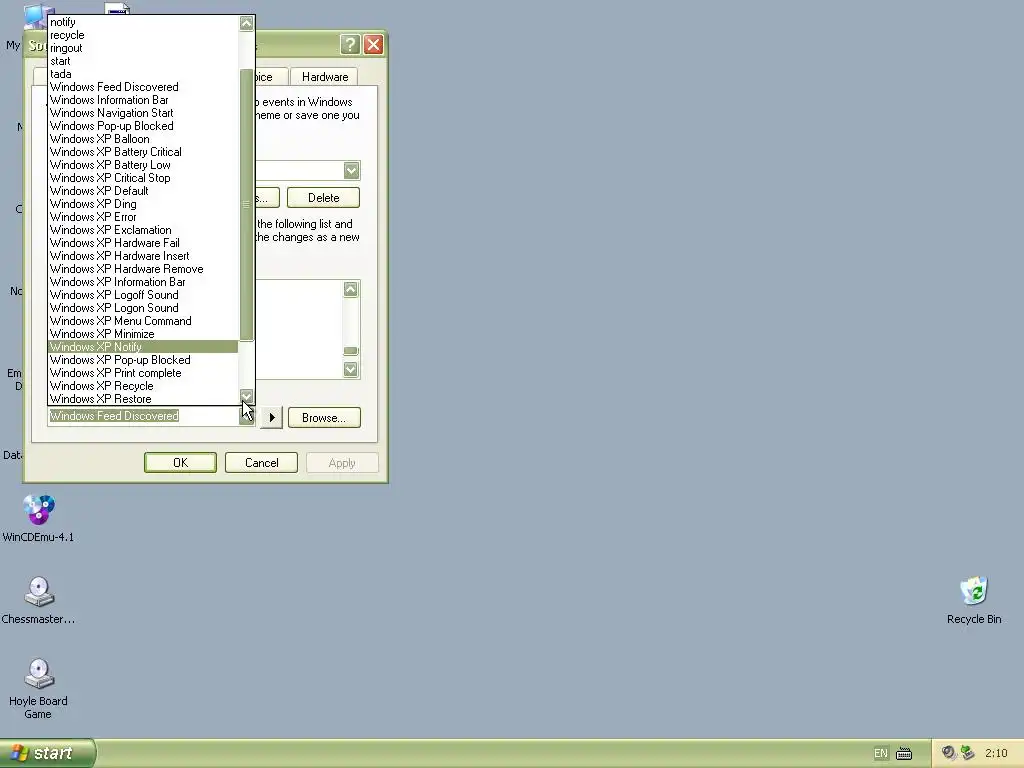Screen dimensions: 1024x768
Task: Choose 'Windows Pop-up Blocked' sound
Action: click(x=144, y=126)
